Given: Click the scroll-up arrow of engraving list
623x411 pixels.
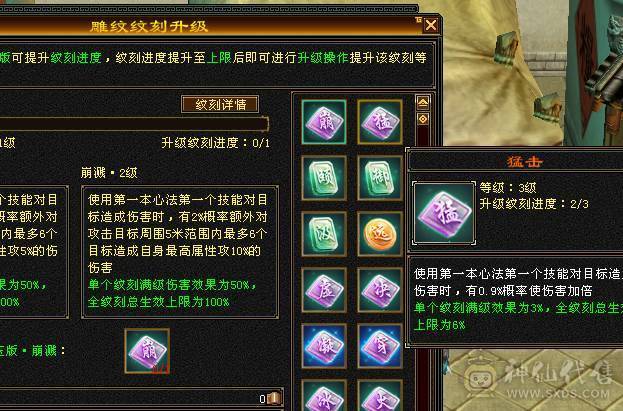Looking at the screenshot, I should (x=423, y=103).
